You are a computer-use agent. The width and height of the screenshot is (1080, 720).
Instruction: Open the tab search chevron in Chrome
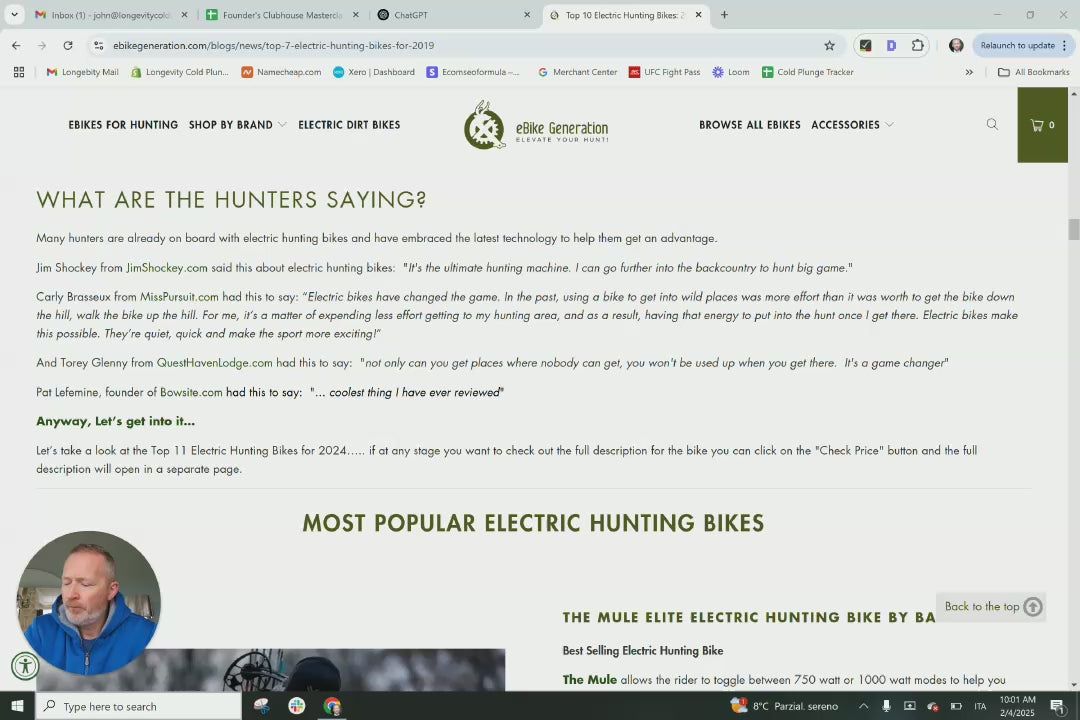(14, 15)
